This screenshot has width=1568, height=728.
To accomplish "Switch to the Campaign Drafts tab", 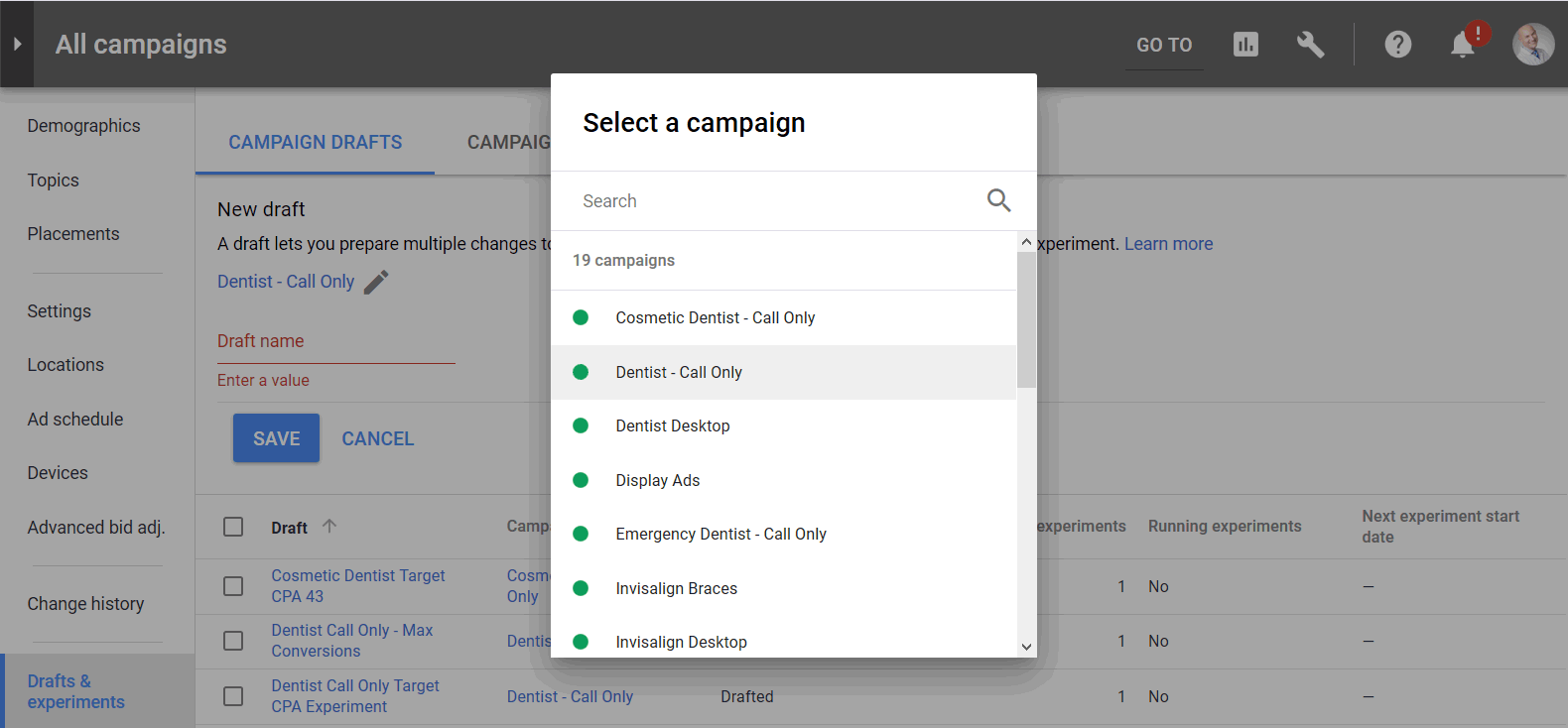I will click(x=315, y=143).
